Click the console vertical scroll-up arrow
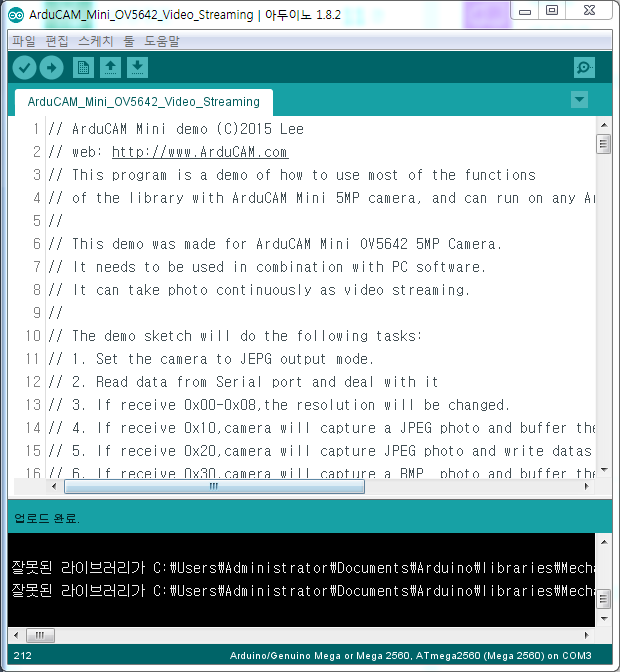This screenshot has height=672, width=620. pos(604,542)
